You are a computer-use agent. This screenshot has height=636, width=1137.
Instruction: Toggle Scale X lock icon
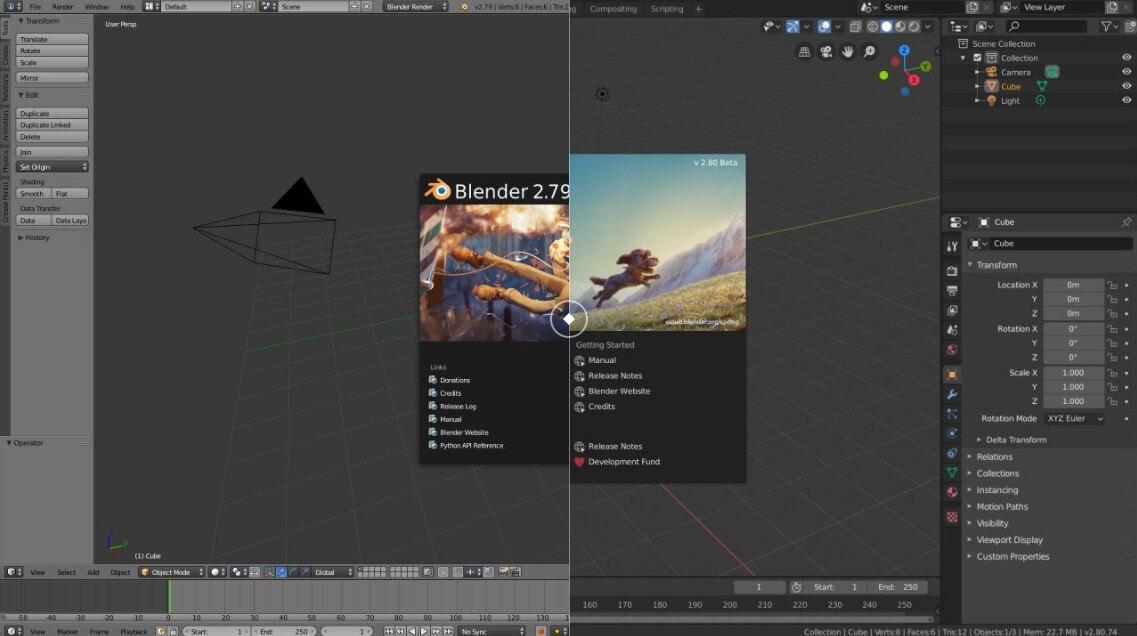(1112, 373)
